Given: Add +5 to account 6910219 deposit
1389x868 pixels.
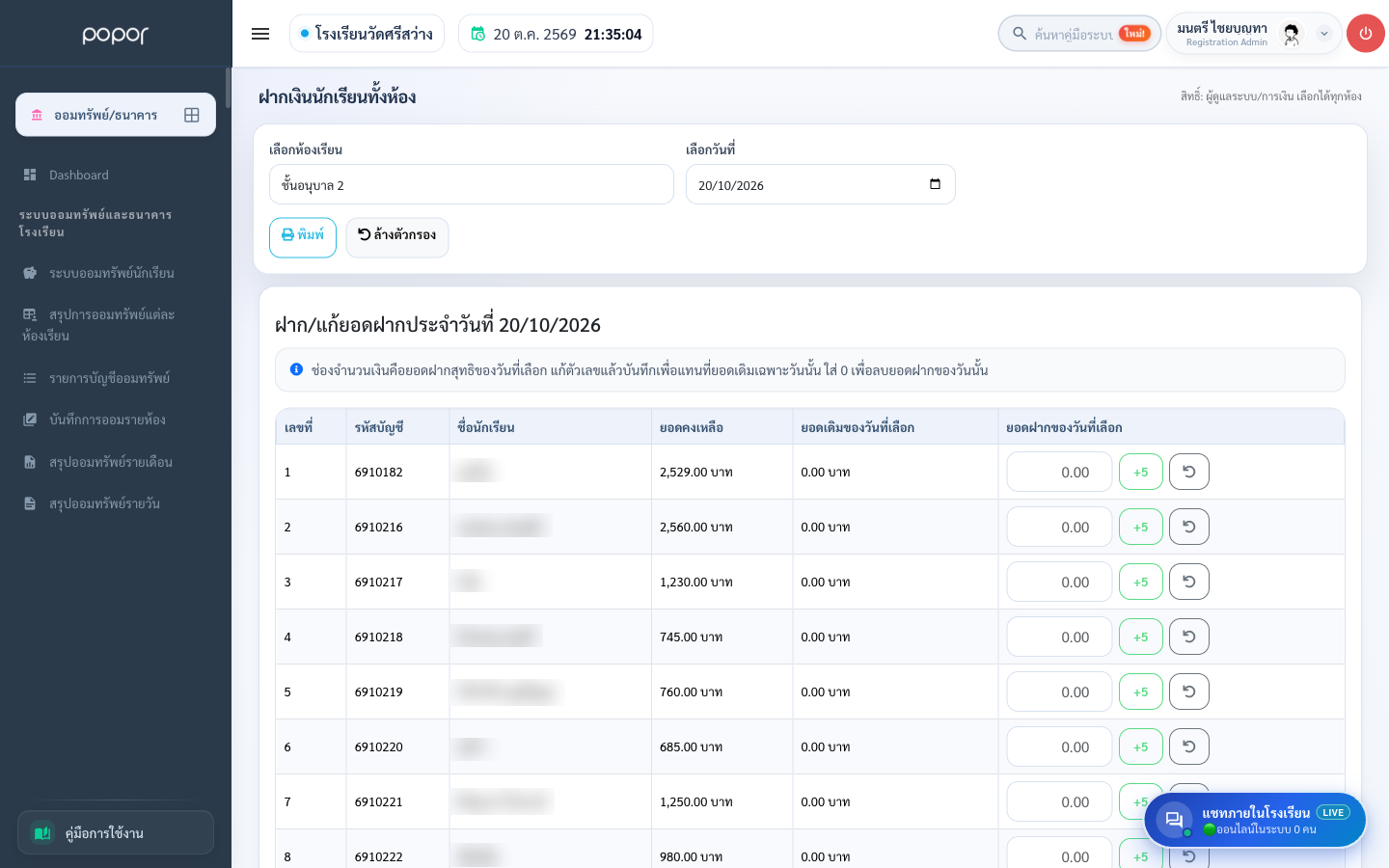Looking at the screenshot, I should (x=1141, y=692).
